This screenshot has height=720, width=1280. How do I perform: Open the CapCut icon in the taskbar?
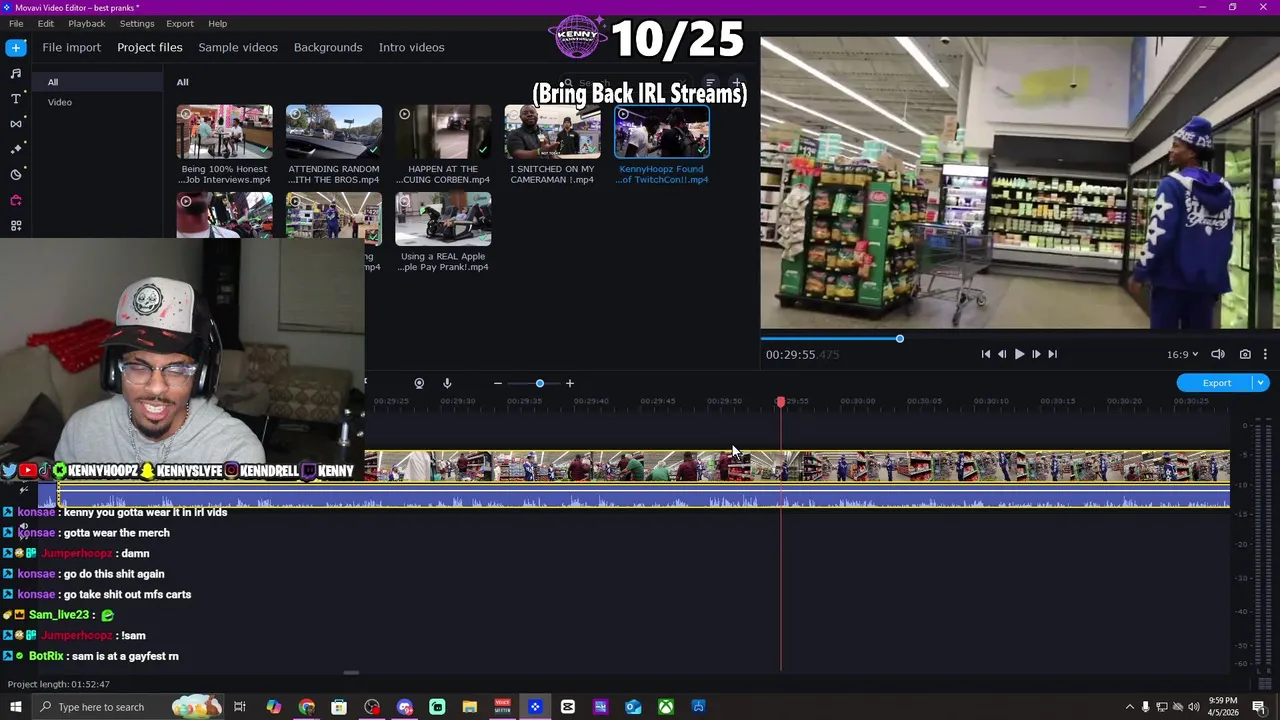(568, 707)
